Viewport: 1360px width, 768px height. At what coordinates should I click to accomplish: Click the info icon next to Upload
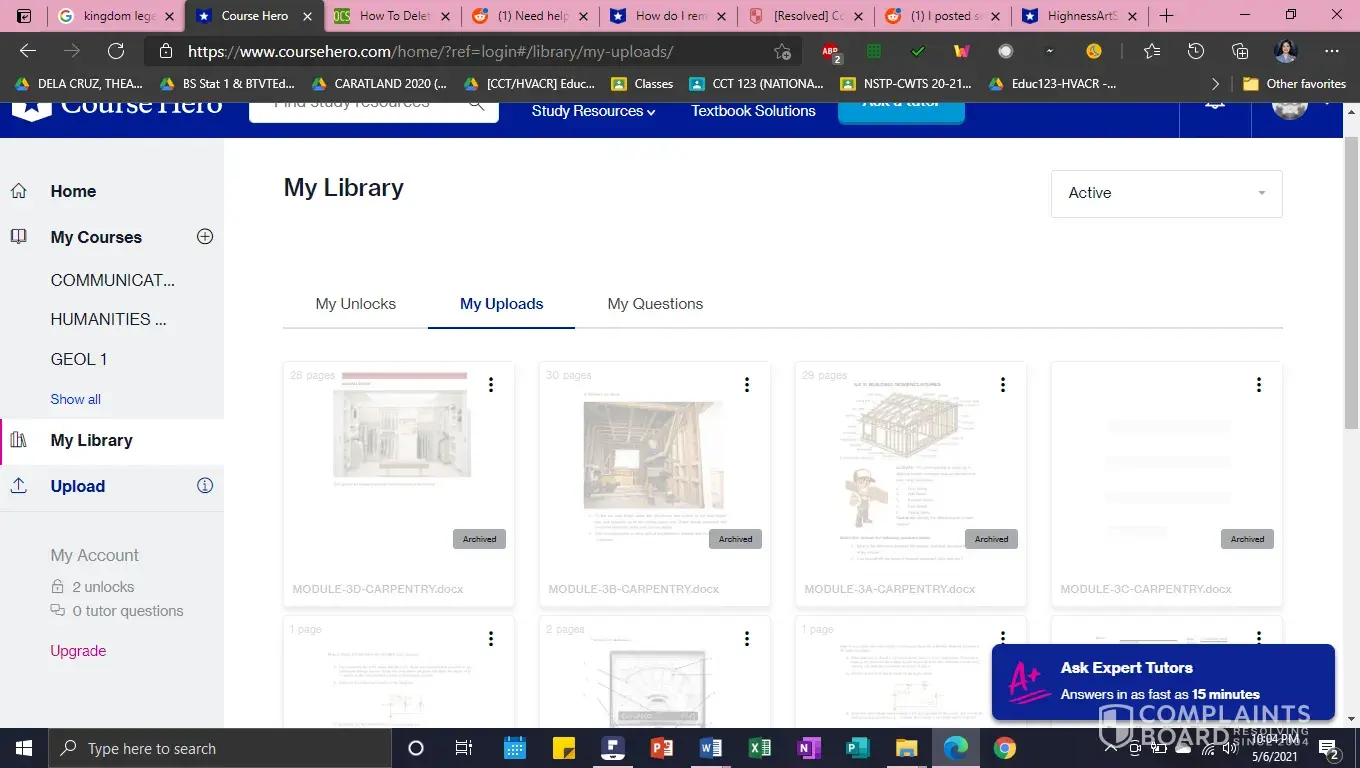point(205,486)
